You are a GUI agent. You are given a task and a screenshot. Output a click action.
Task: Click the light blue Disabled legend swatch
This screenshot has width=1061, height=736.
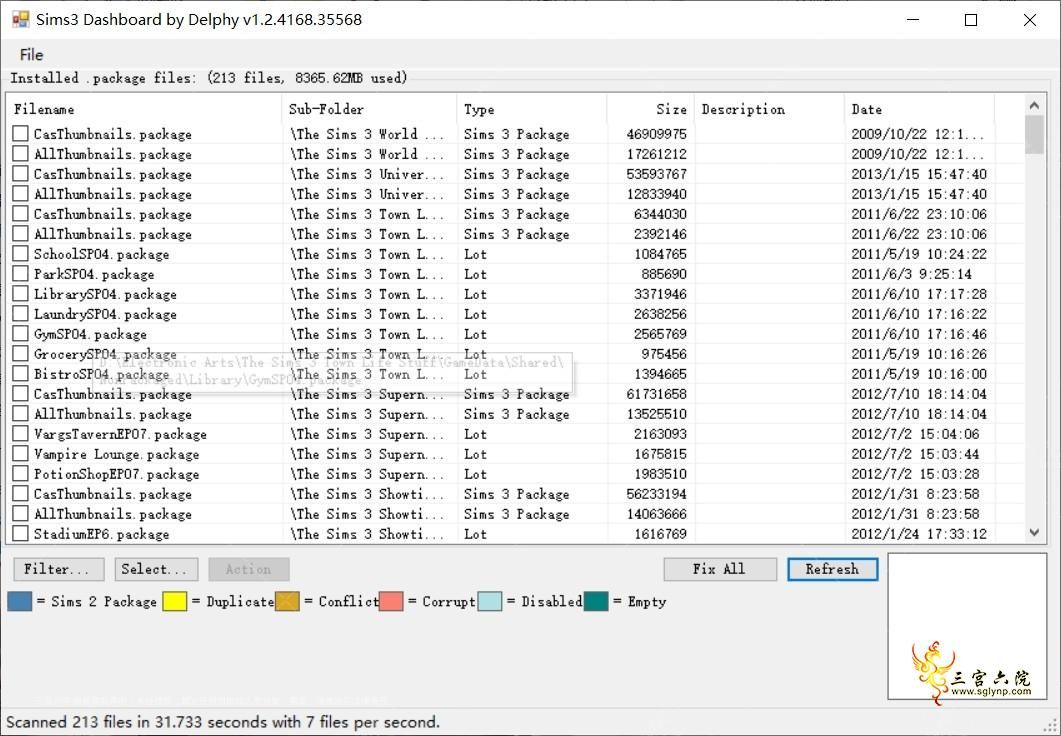[x=490, y=601]
